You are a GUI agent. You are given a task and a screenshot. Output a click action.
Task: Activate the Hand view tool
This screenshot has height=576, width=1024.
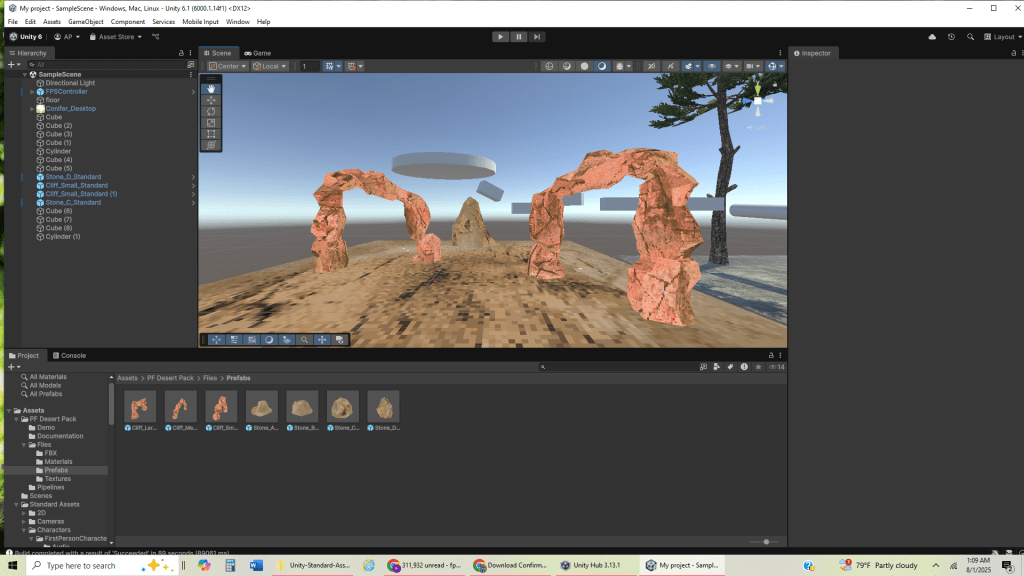211,89
